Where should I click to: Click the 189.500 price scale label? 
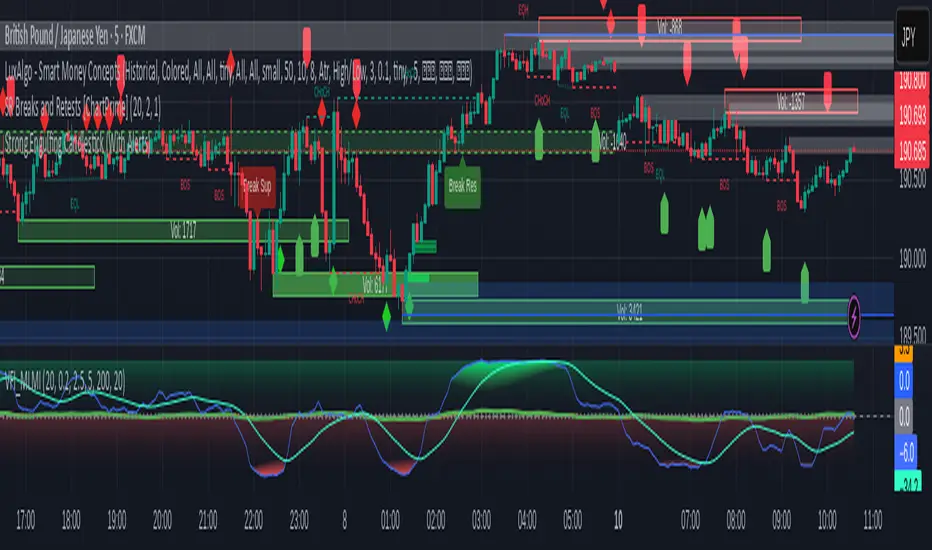pos(912,335)
